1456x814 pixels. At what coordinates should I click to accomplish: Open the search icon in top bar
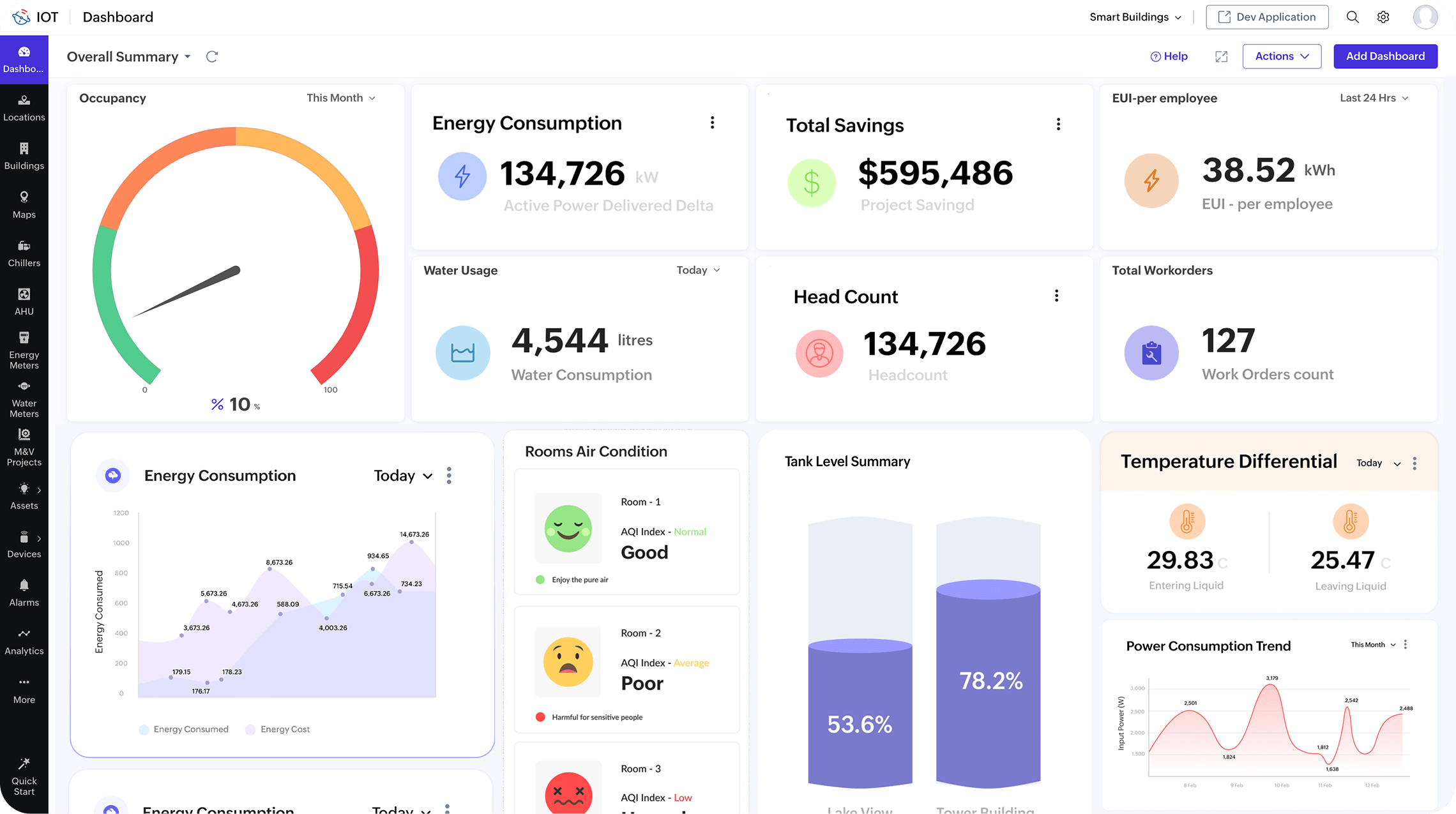[x=1353, y=17]
